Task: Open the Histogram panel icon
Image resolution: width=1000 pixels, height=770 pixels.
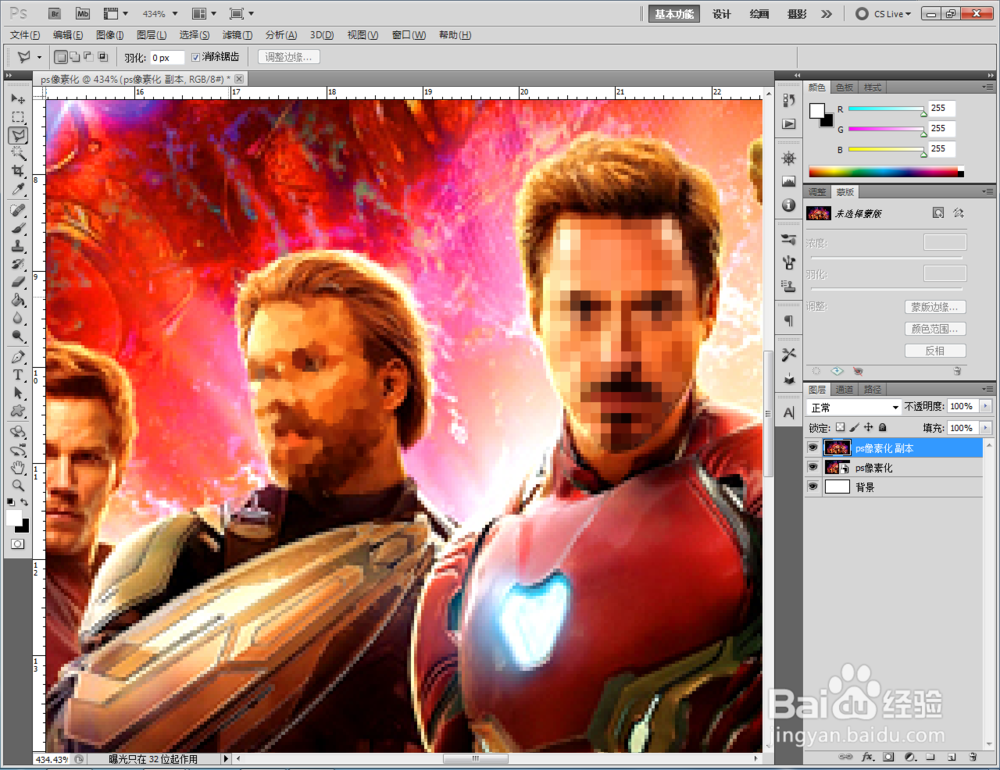Action: (789, 182)
